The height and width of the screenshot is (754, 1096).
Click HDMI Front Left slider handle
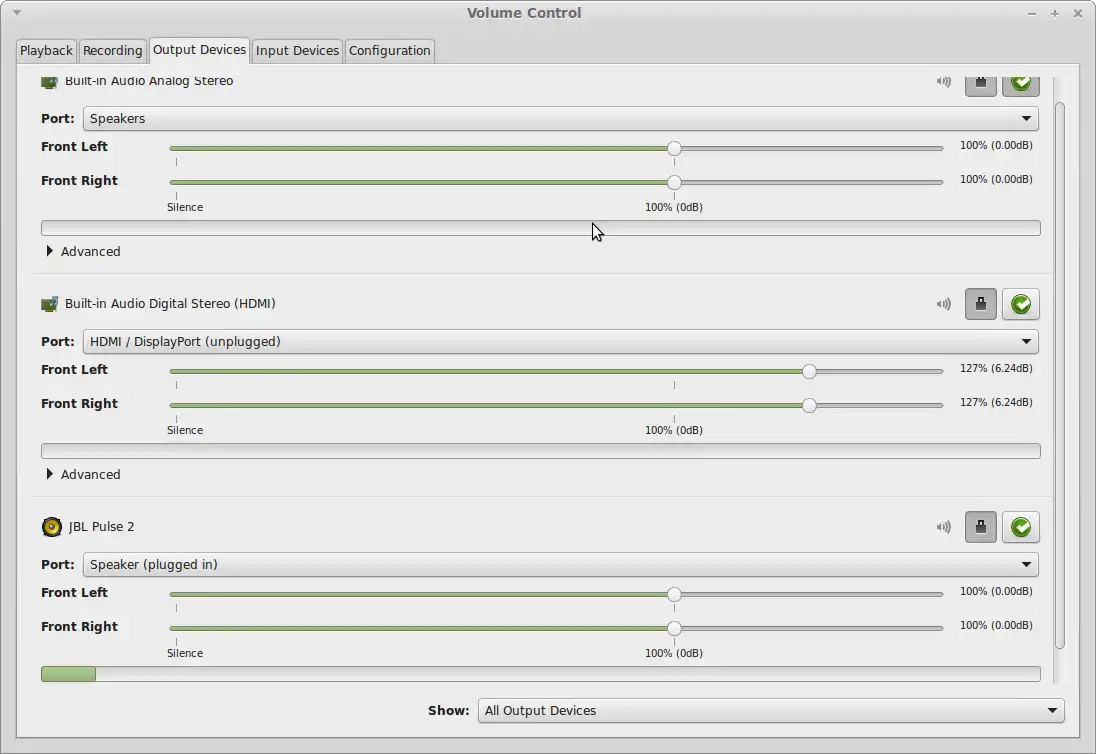[809, 371]
